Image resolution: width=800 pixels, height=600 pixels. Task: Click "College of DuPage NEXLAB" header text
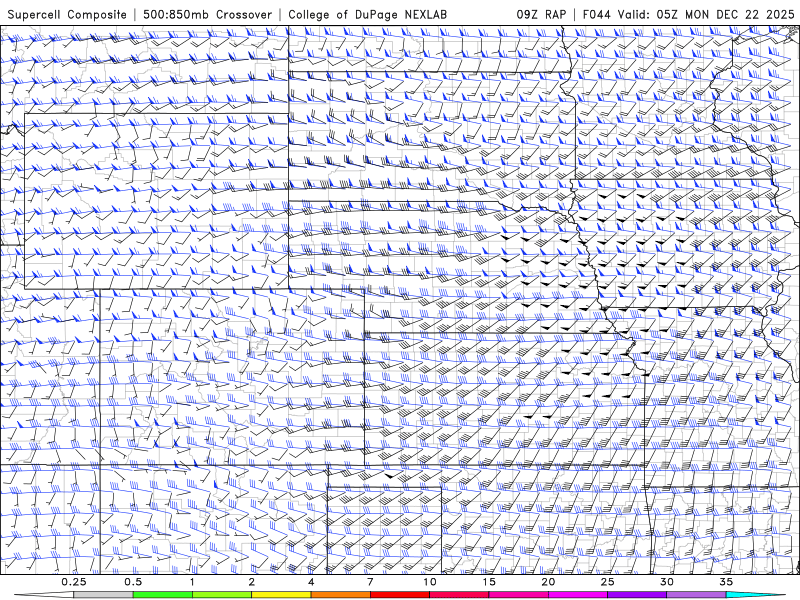pos(367,15)
